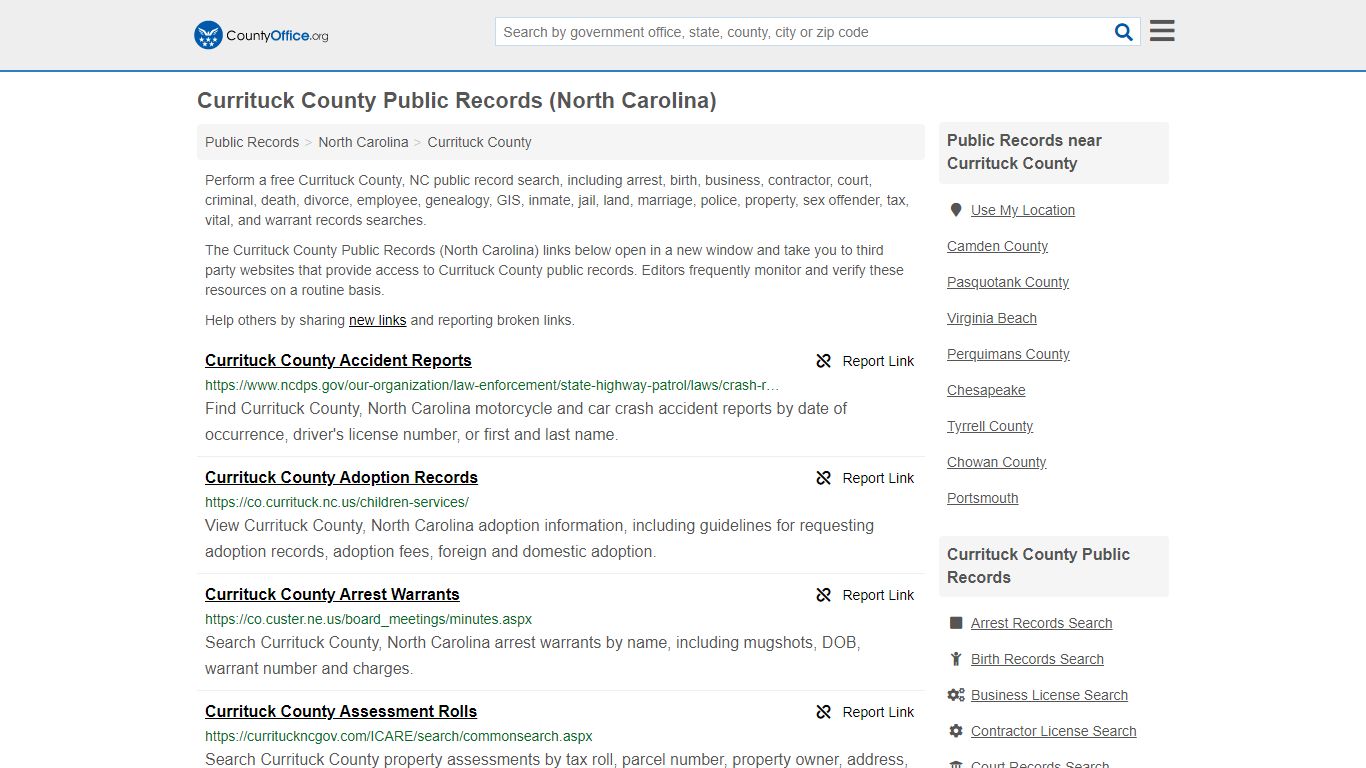View Portsmouth public records
Viewport: 1366px width, 768px height.
982,498
